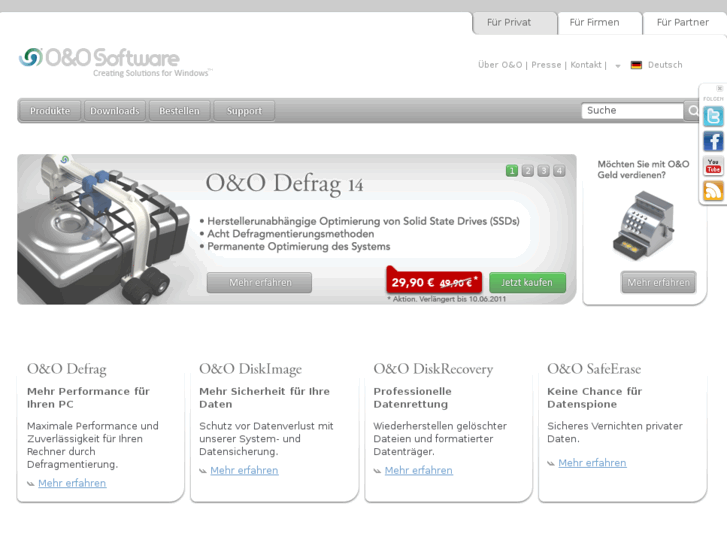Click 'Mehr Sicherheit für Ihre Daten' subtitle
This screenshot has width=727, height=545.
pyautogui.click(x=264, y=398)
